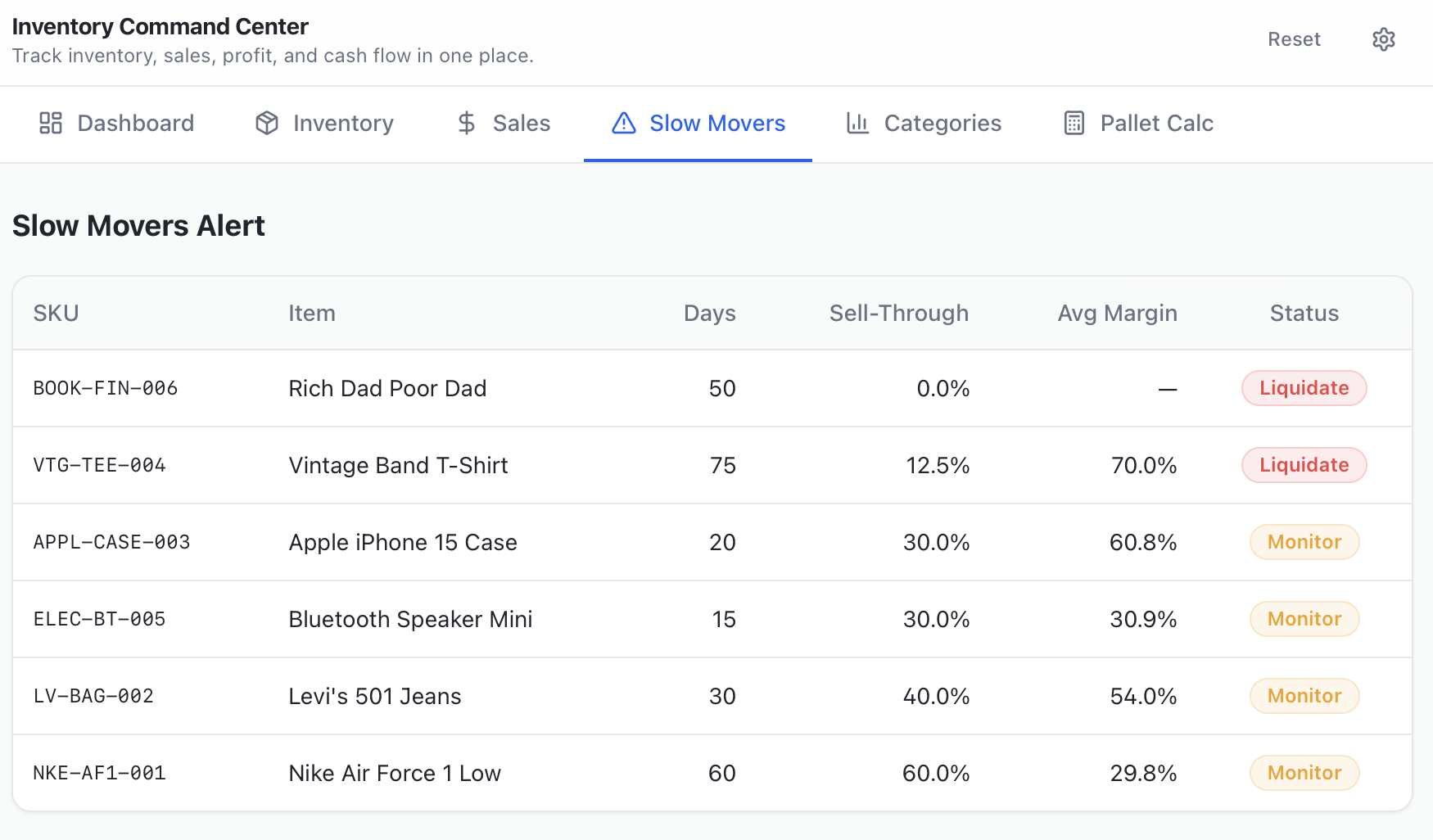Click the 12.5% sell-through value
The image size is (1433, 840).
938,465
